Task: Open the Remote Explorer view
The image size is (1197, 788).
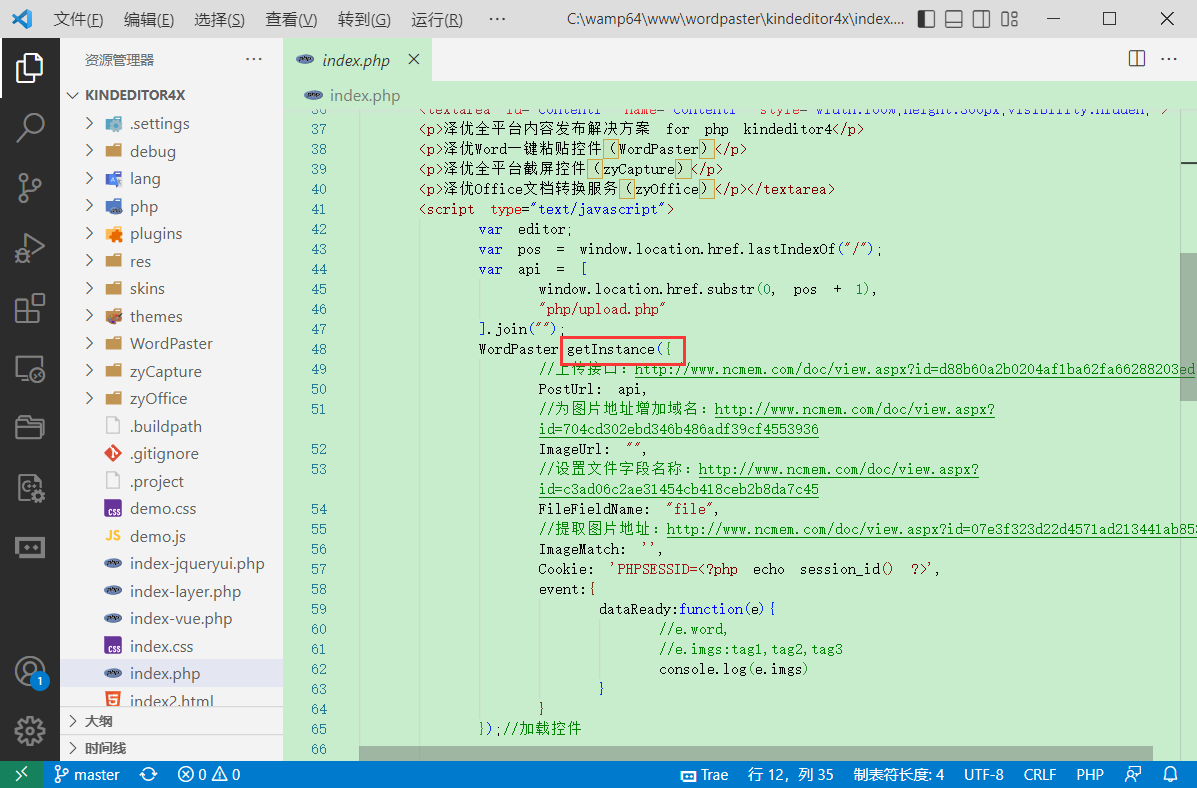Action: coord(30,369)
